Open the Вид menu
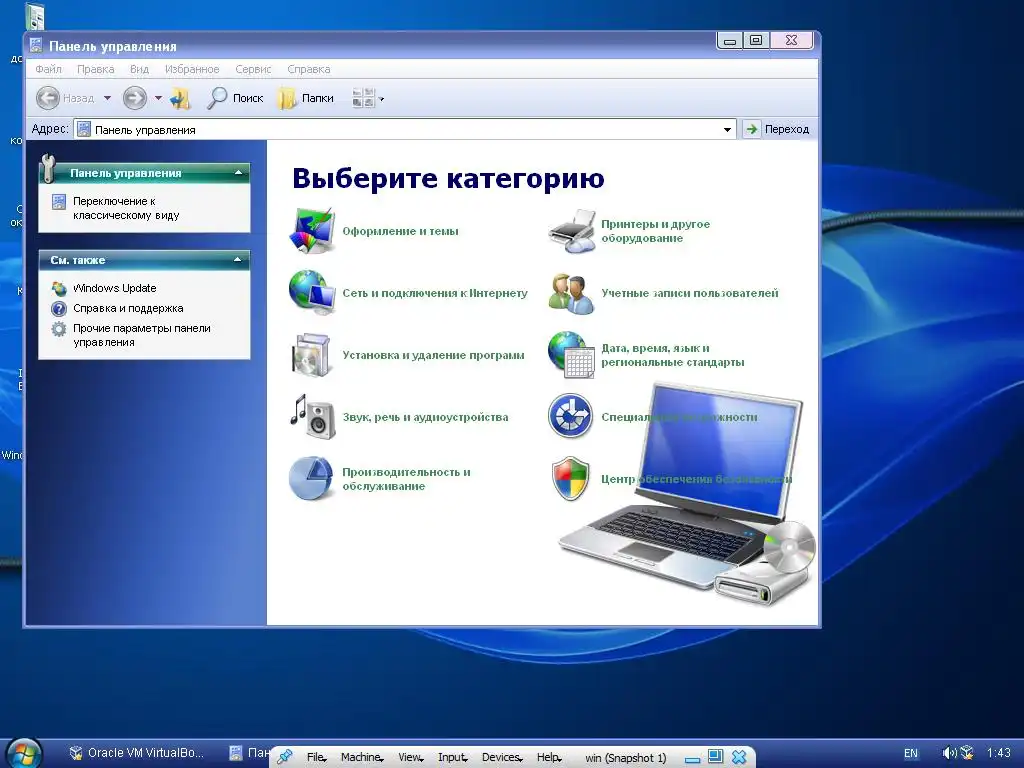Screen dimensions: 1024x768 [x=139, y=69]
